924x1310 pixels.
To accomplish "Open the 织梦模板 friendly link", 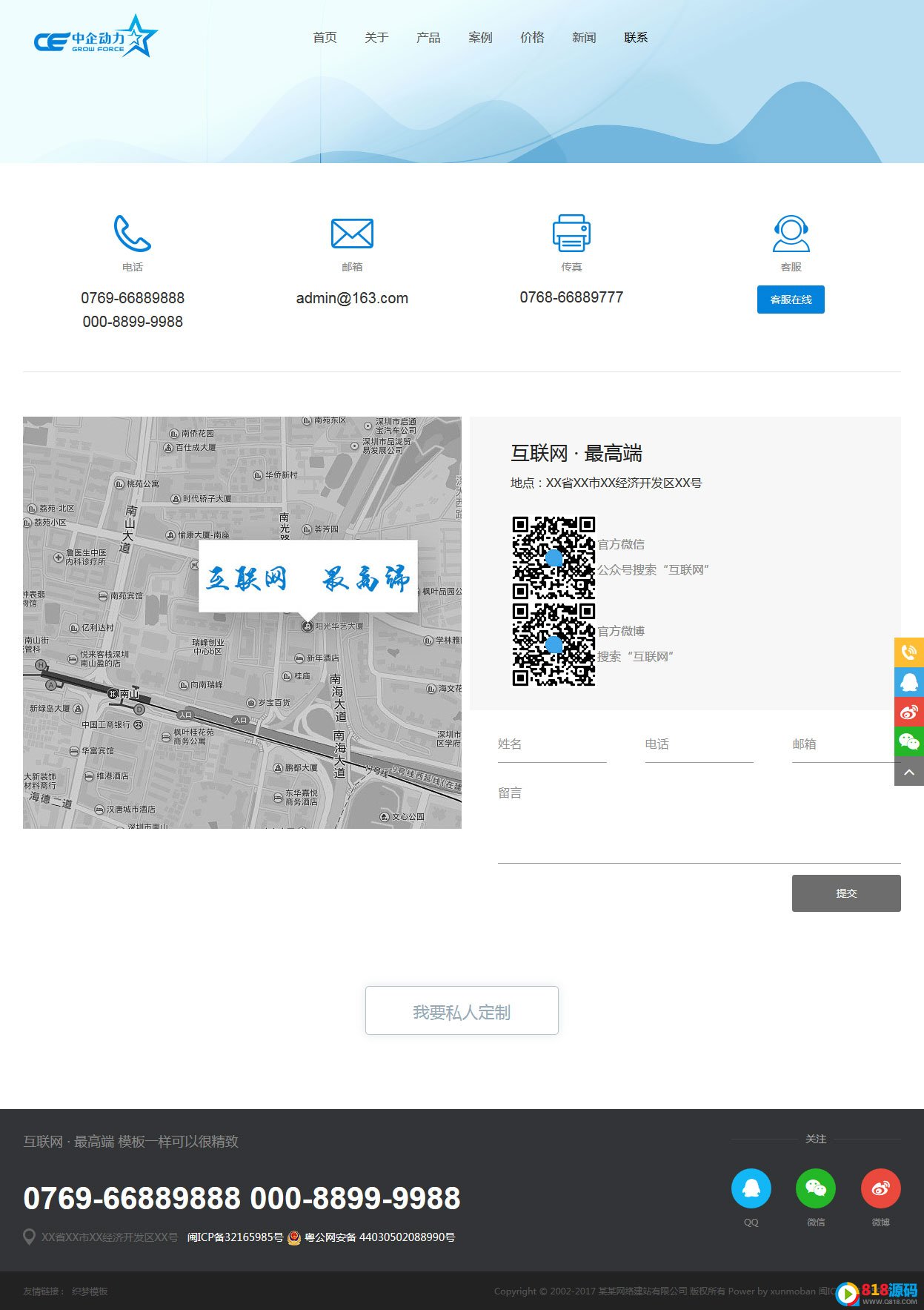I will point(90,1291).
